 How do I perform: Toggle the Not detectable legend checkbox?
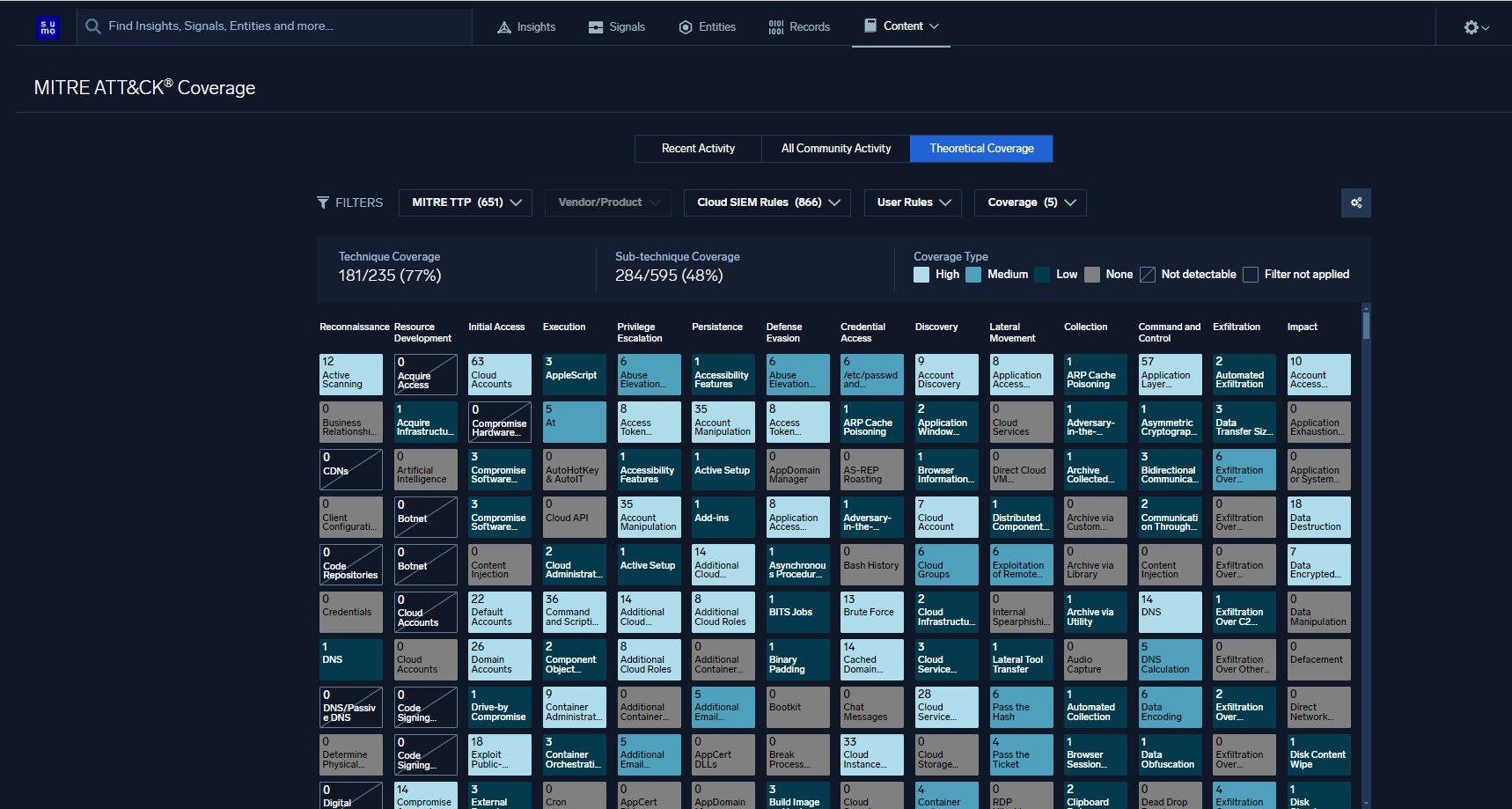pyautogui.click(x=1148, y=274)
